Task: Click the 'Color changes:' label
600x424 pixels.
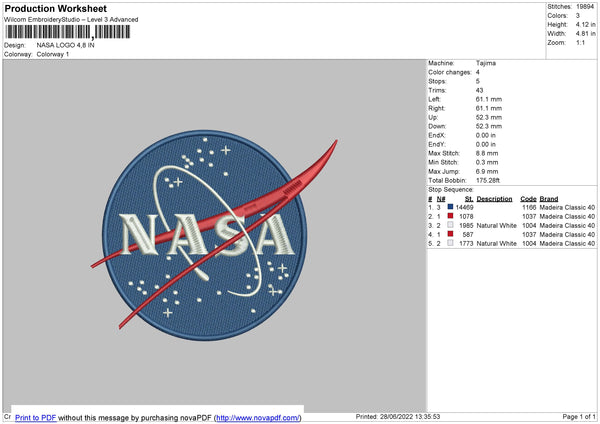Action: click(450, 72)
